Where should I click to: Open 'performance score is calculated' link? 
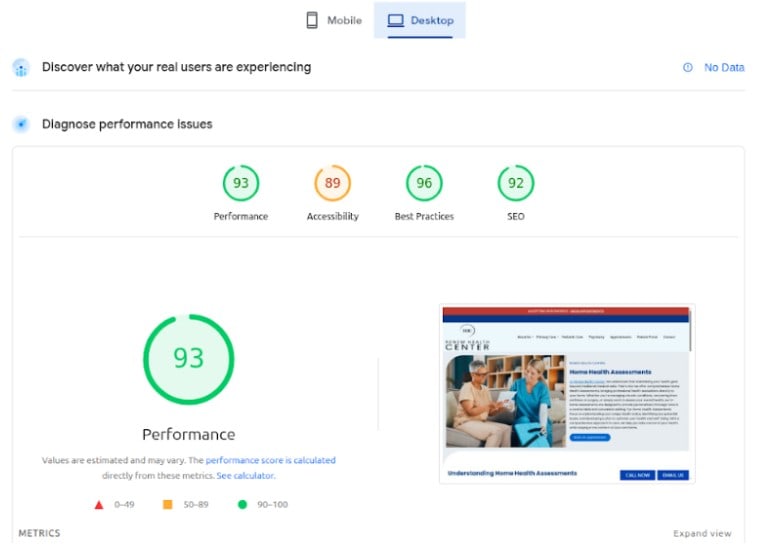pyautogui.click(x=271, y=460)
